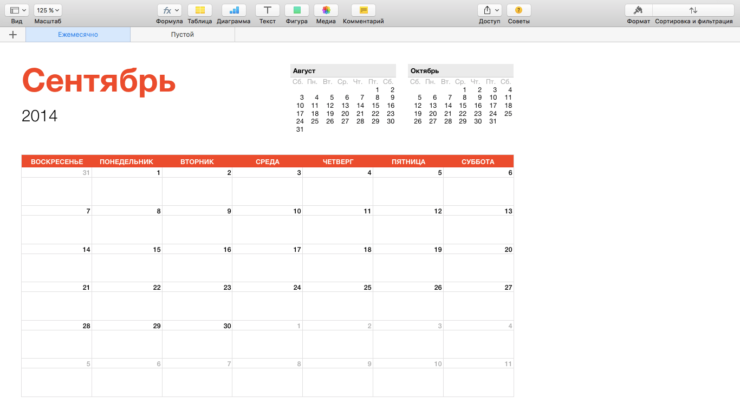Open the Медиа media browser
Viewport: 740px width, 416px height.
coord(326,10)
